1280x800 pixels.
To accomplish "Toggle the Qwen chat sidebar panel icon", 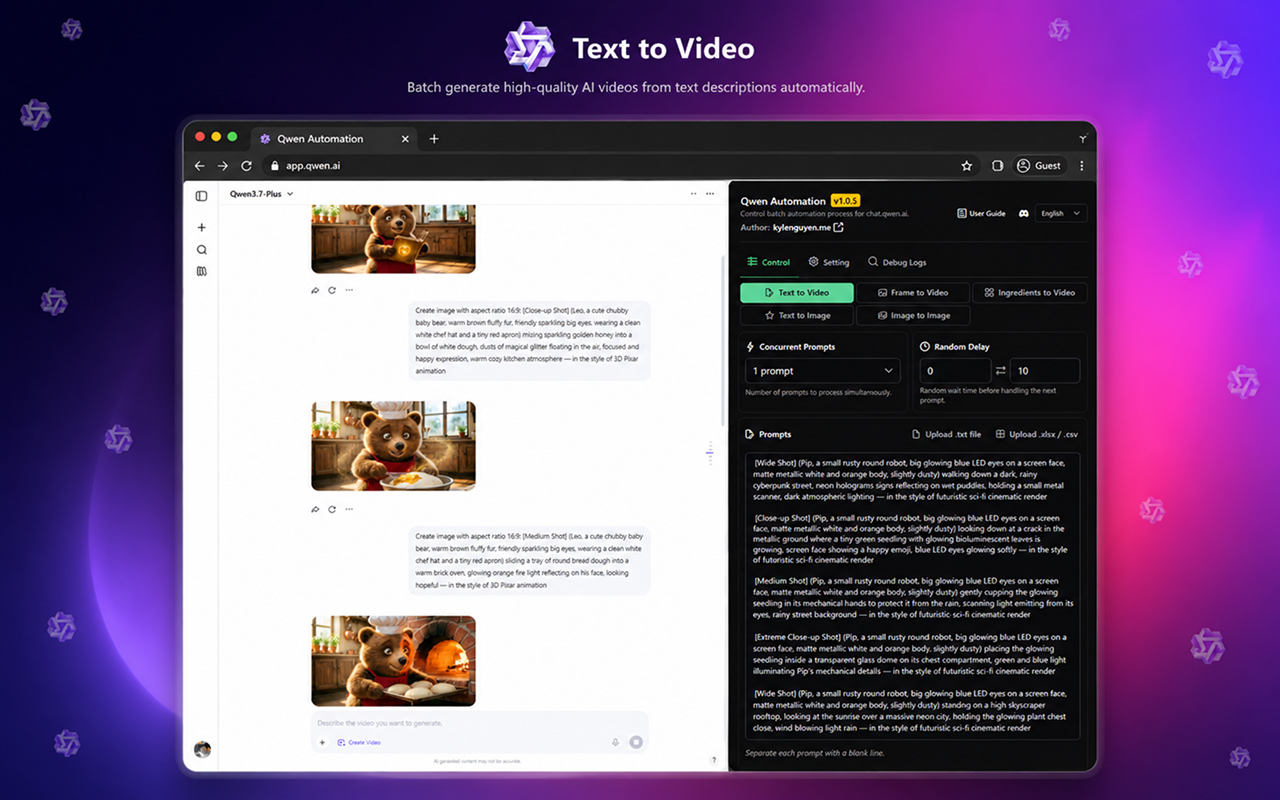I will [201, 196].
